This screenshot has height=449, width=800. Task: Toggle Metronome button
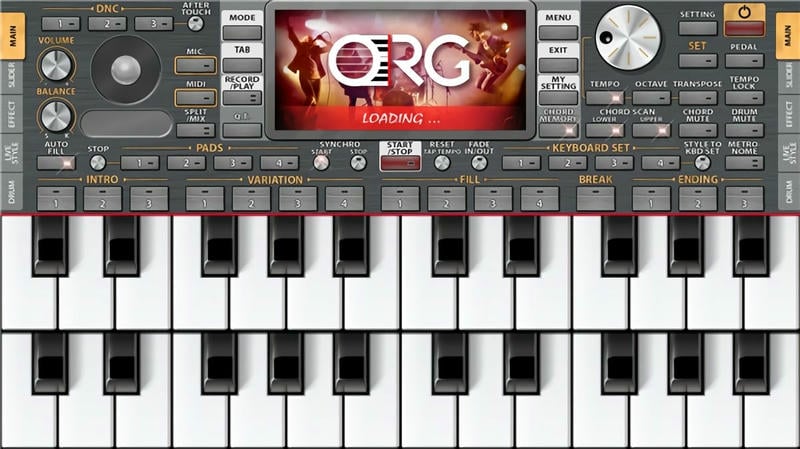744,163
